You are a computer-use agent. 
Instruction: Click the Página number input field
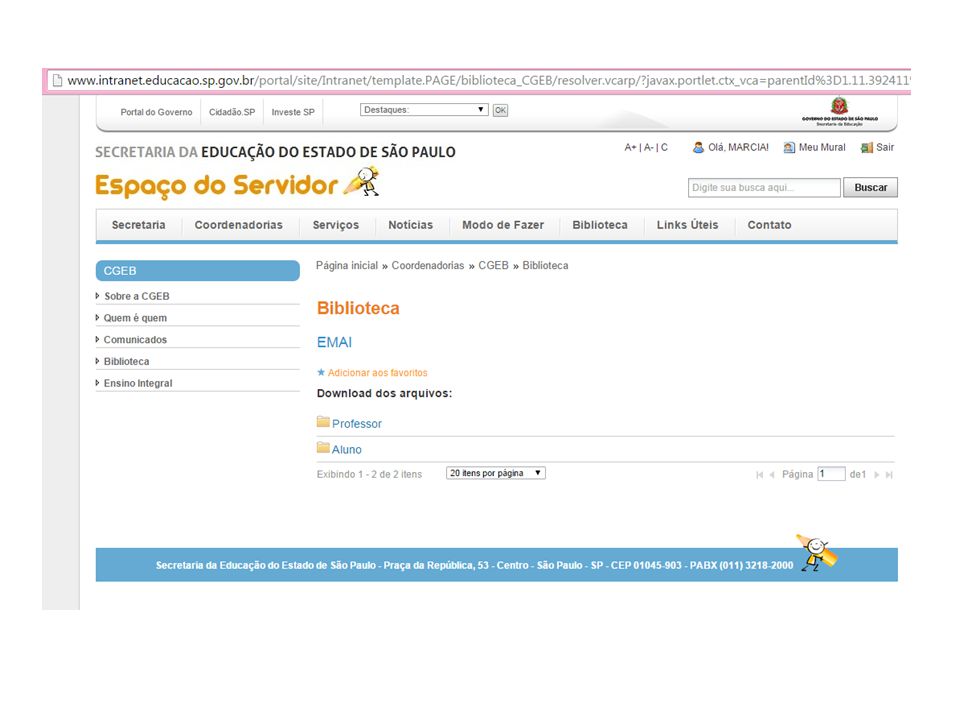(x=831, y=474)
